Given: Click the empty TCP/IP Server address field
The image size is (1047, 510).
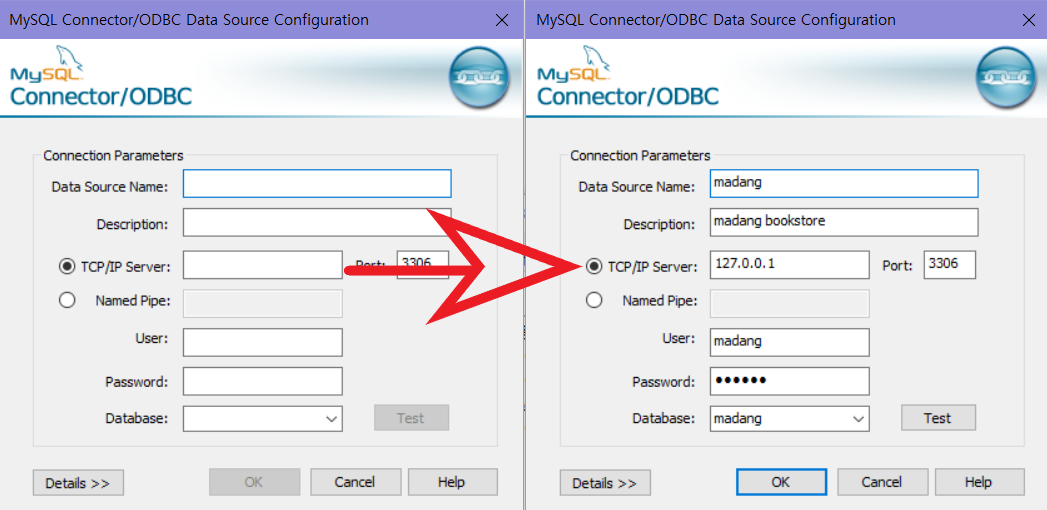Looking at the screenshot, I should [263, 265].
